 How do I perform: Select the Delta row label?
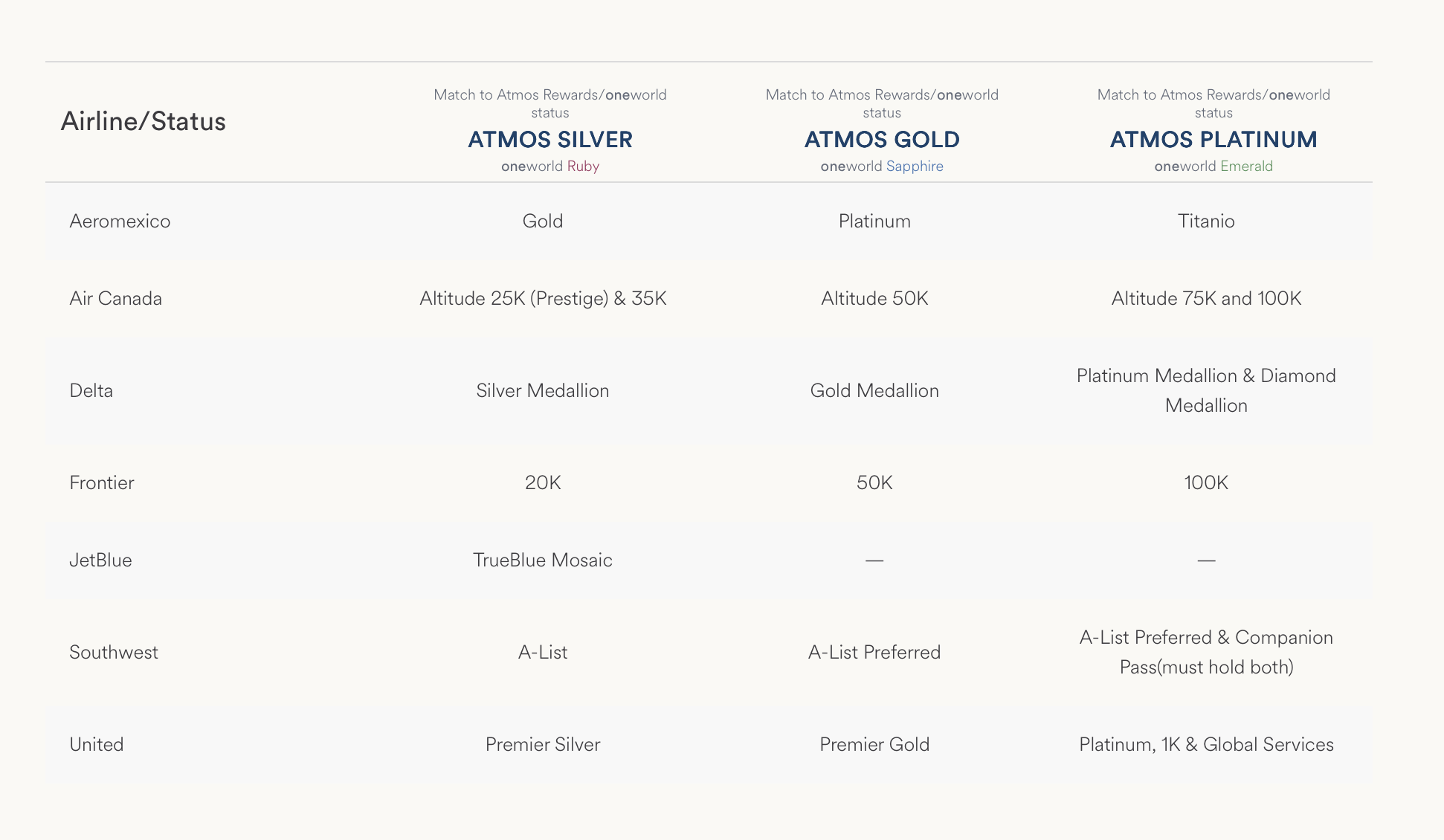(91, 390)
